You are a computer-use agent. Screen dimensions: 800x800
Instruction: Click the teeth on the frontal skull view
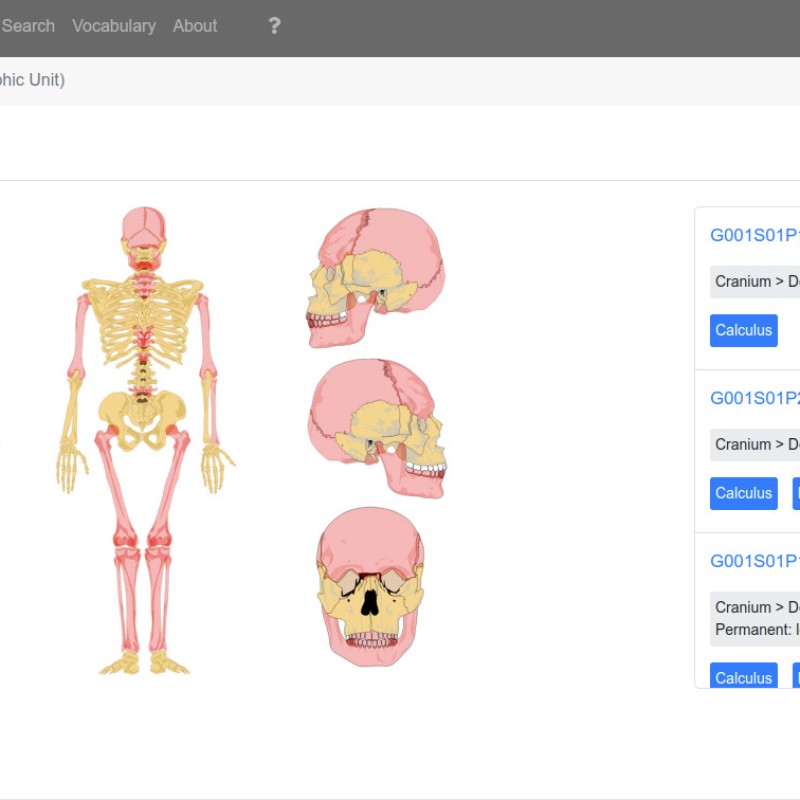pyautogui.click(x=372, y=638)
